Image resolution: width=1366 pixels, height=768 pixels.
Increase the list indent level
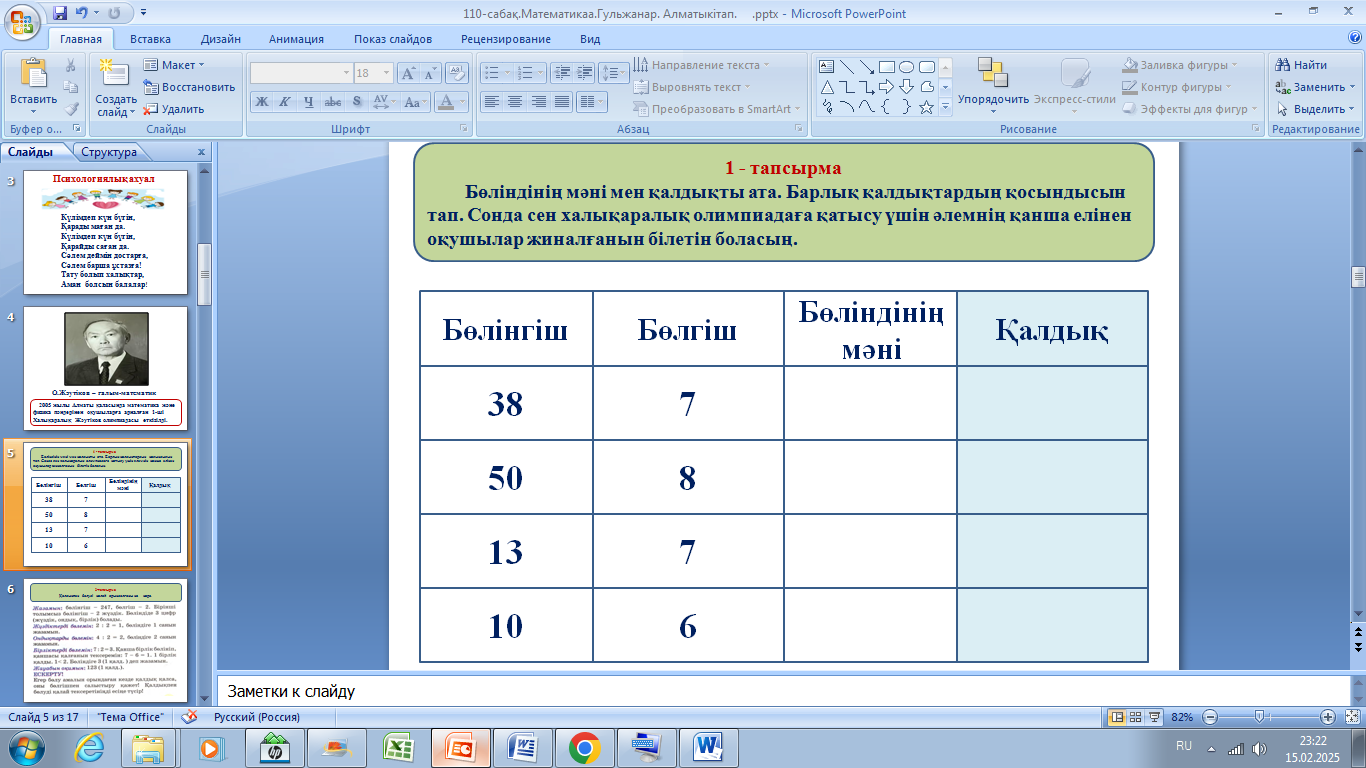[585, 73]
